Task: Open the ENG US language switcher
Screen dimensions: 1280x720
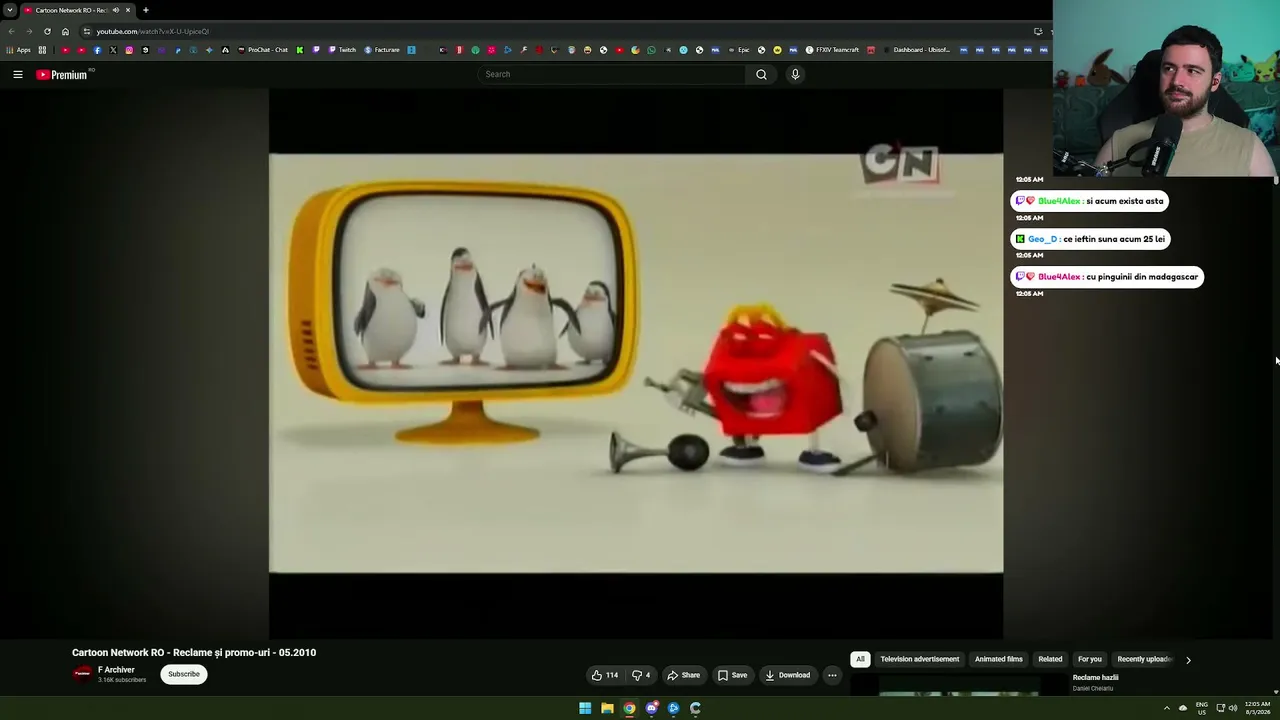Action: click(x=1202, y=708)
